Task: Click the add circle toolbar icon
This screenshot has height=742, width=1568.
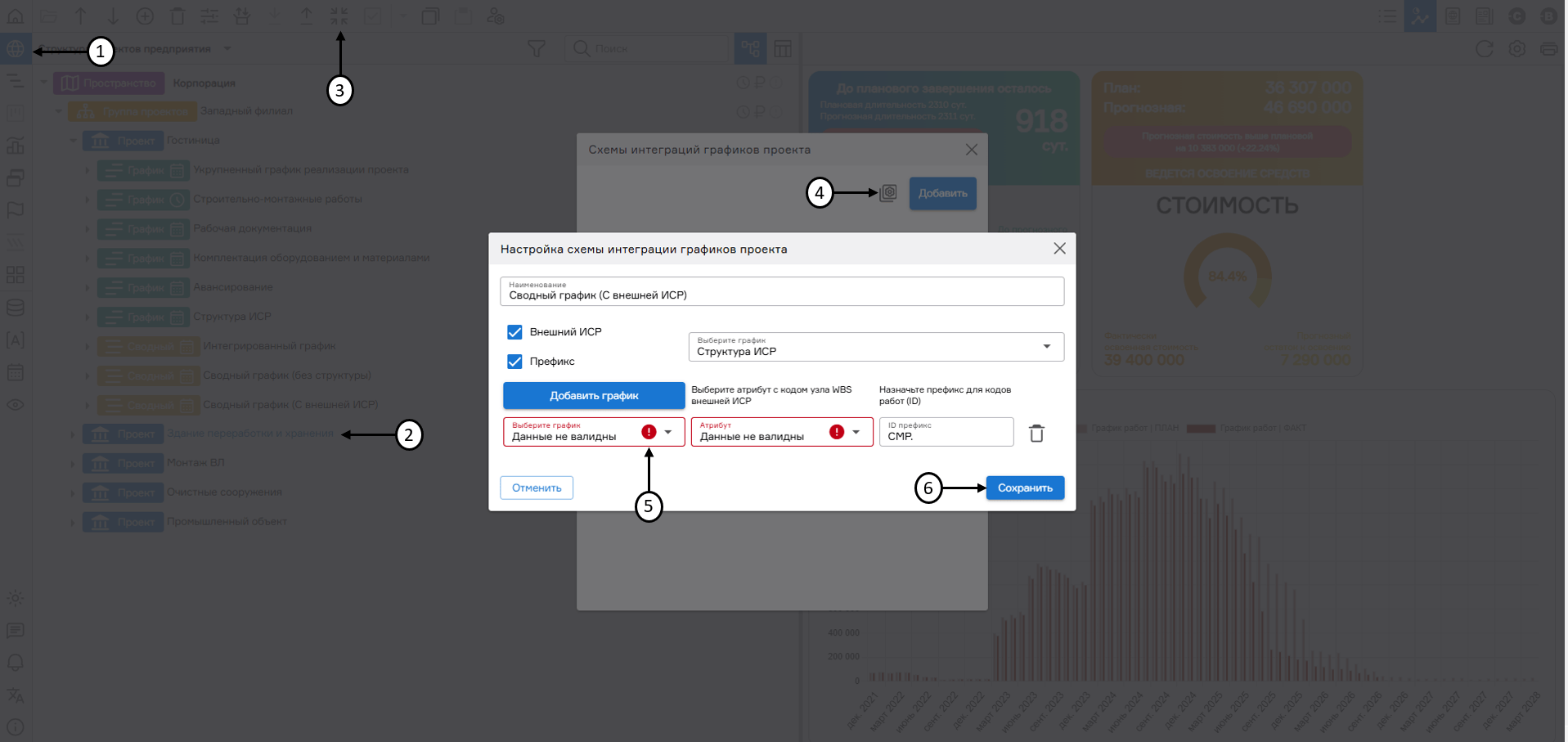Action: click(145, 16)
